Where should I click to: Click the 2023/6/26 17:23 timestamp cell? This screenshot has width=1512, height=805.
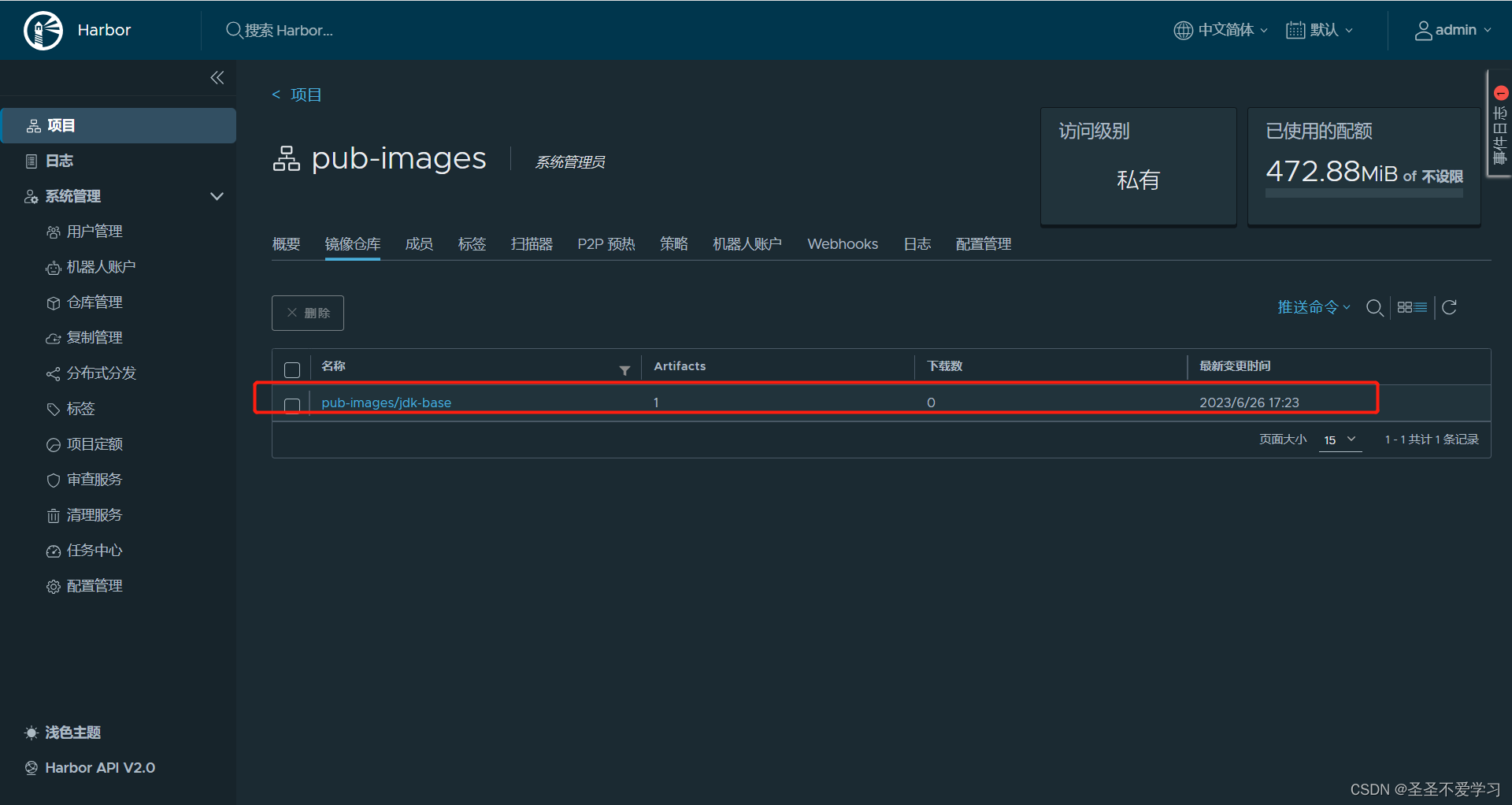pos(1249,402)
